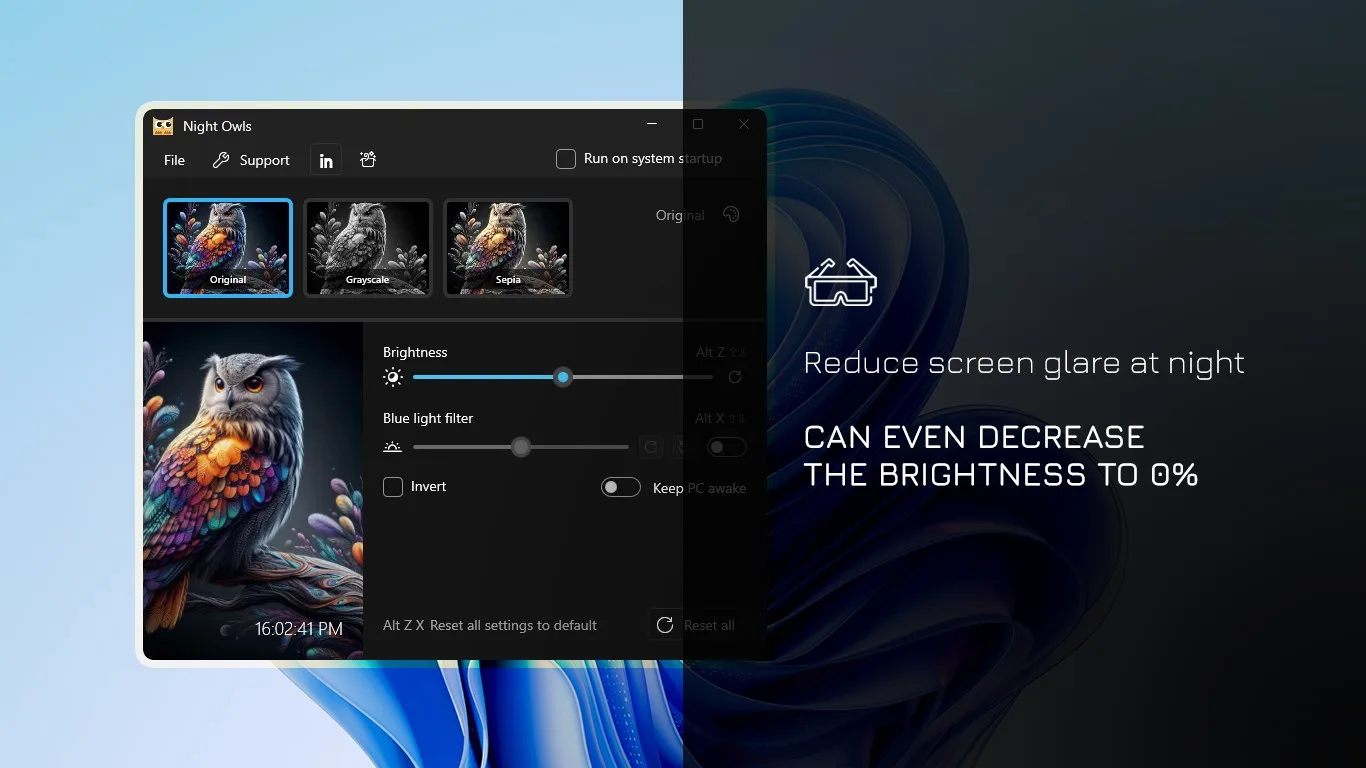This screenshot has height=768, width=1366.
Task: Select the Sepia filter thumbnail
Action: click(x=508, y=248)
